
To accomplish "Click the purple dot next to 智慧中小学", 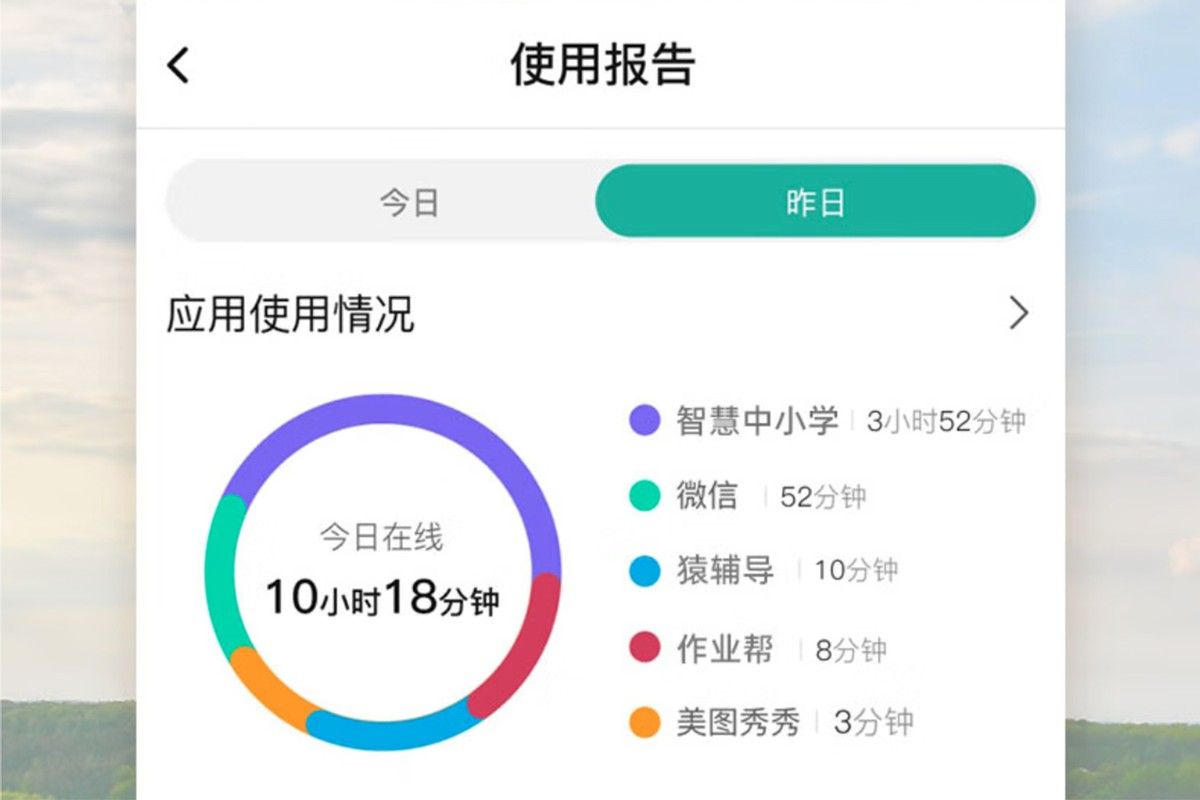I will [645, 420].
